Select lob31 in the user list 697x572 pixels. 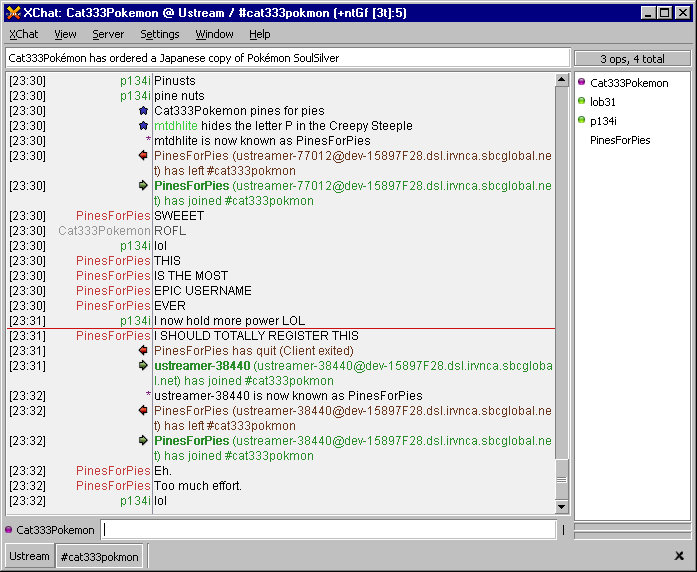603,102
